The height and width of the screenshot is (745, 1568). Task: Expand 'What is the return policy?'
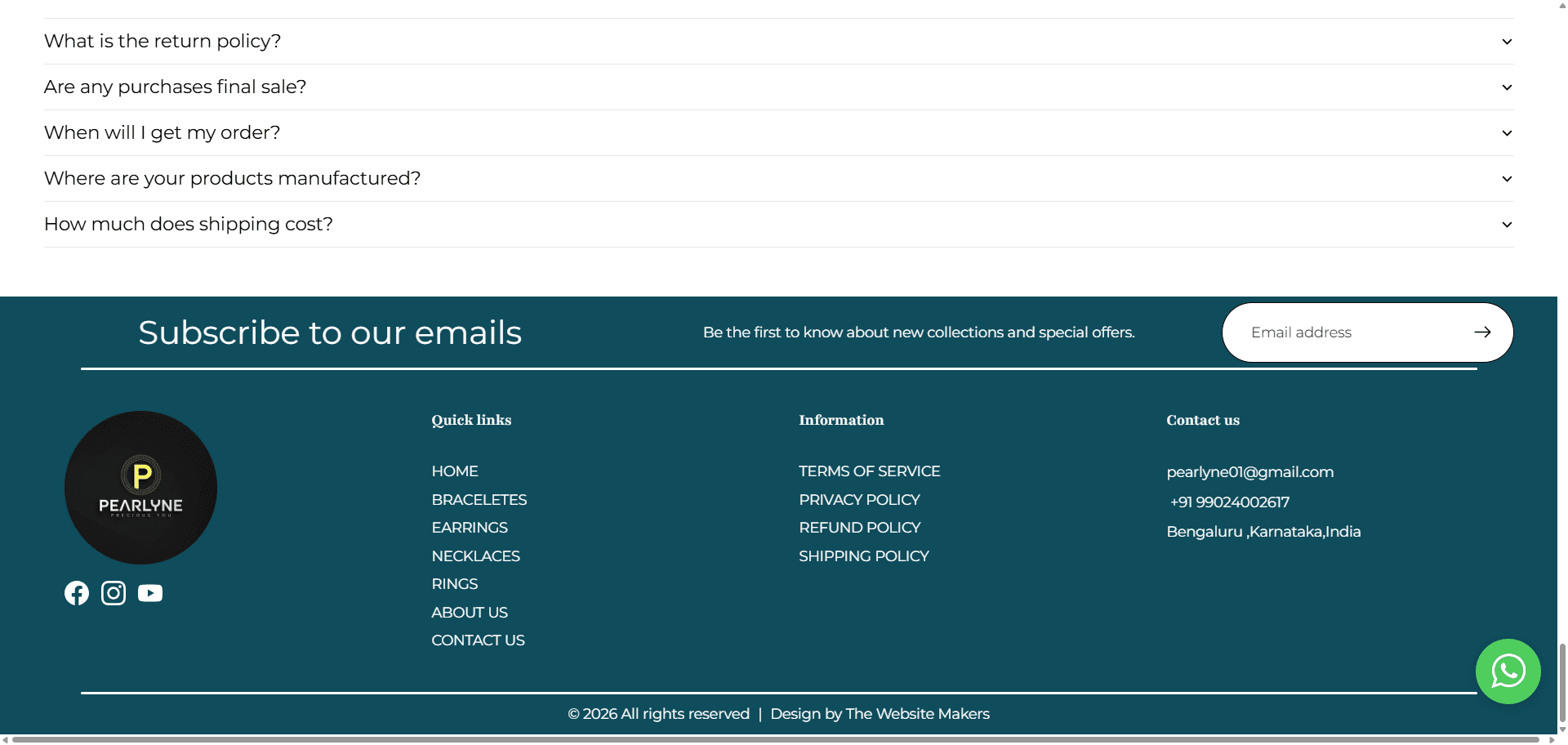(x=778, y=42)
